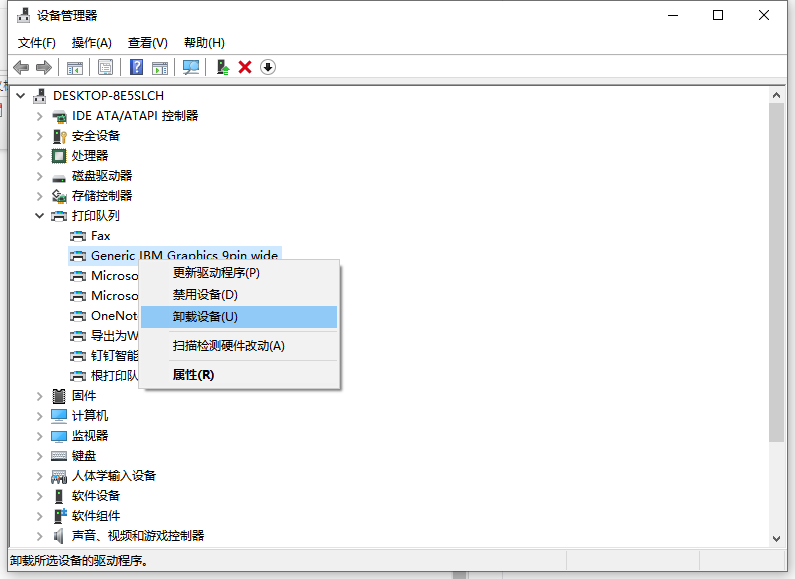The image size is (795, 579).
Task: Click the vertical scrollbar down arrow
Action: (x=777, y=538)
